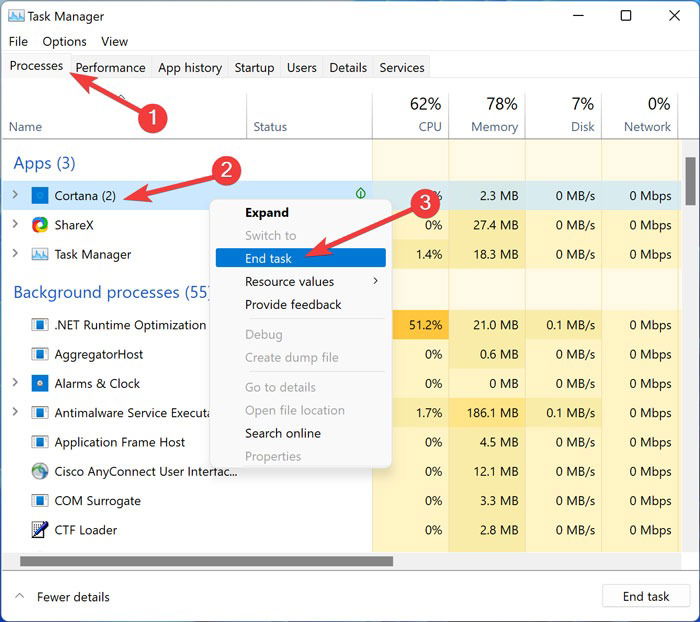This screenshot has height=622, width=700.
Task: Expand the Antimalware Service Executable group
Action: coord(15,412)
